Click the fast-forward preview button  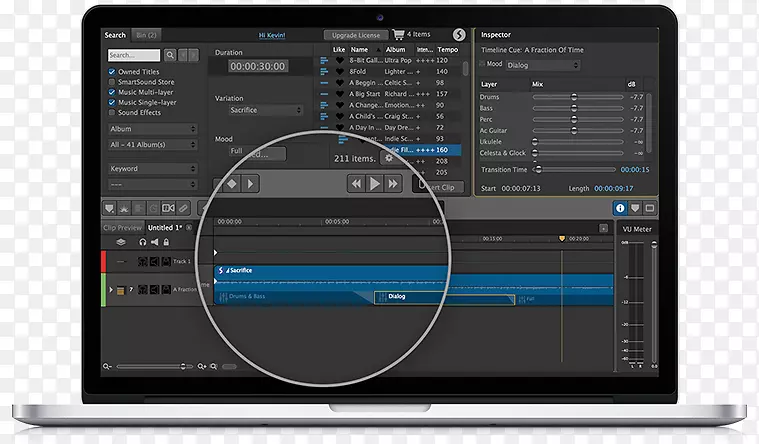click(x=394, y=183)
